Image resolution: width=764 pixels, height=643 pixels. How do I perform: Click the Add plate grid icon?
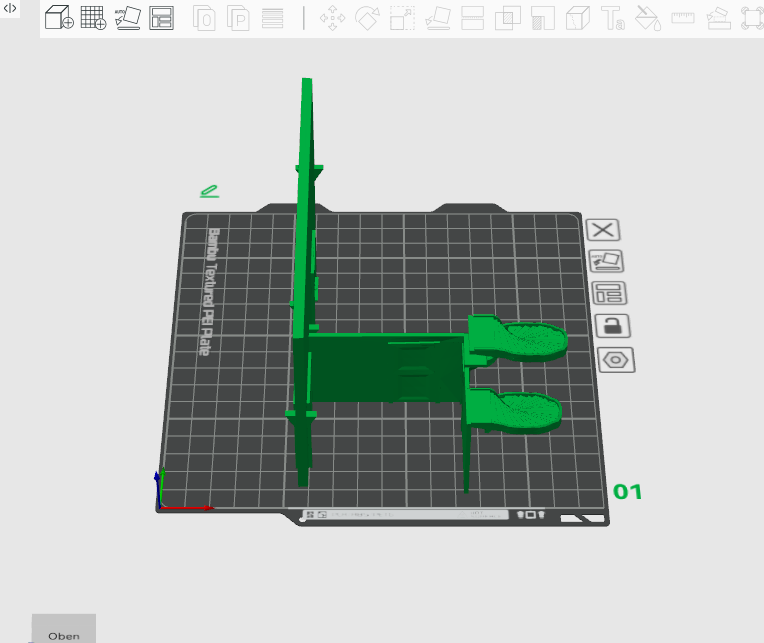tap(93, 18)
